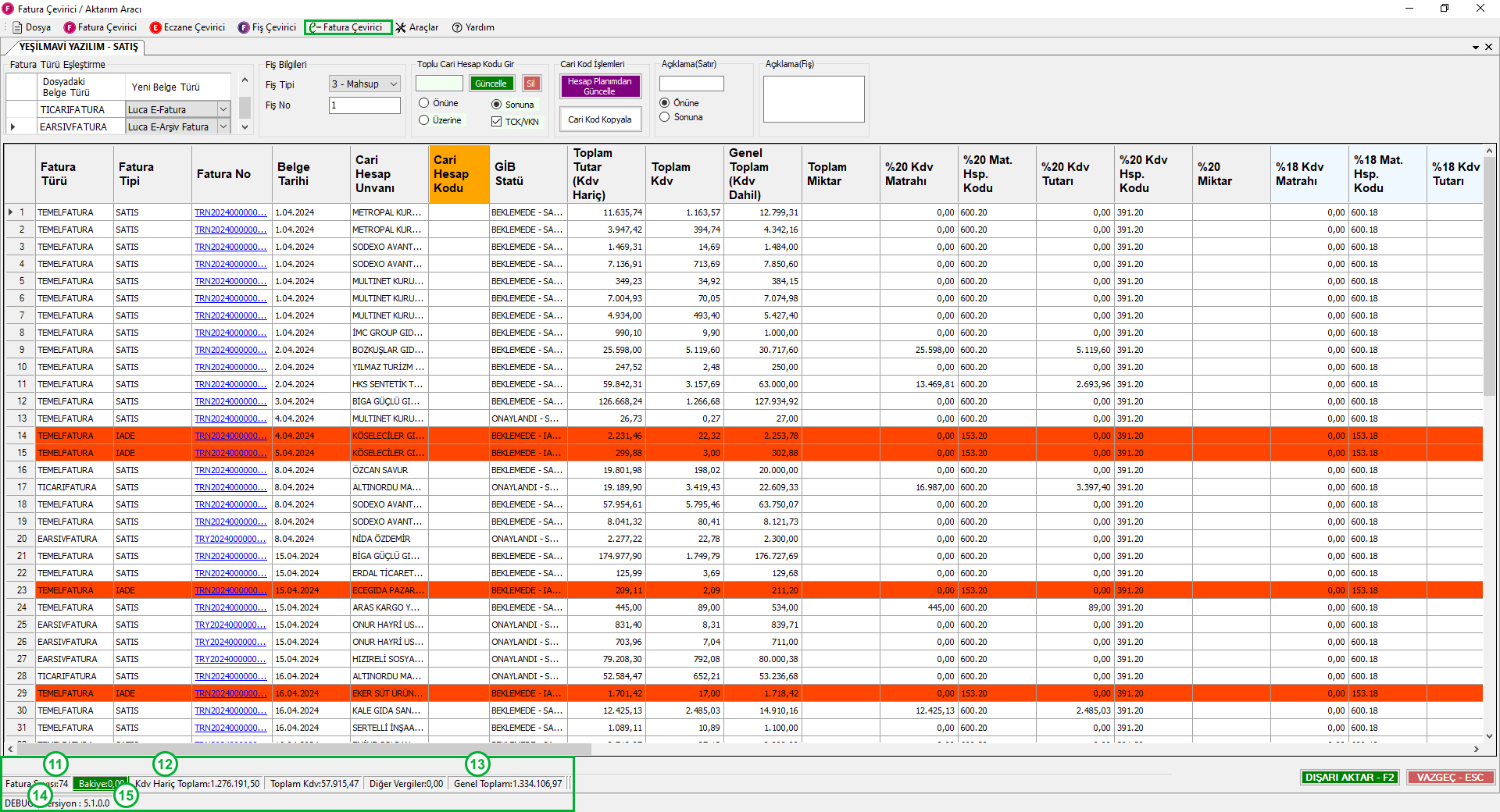
Task: Click the grid scroll-right arrow
Action: point(1476,749)
